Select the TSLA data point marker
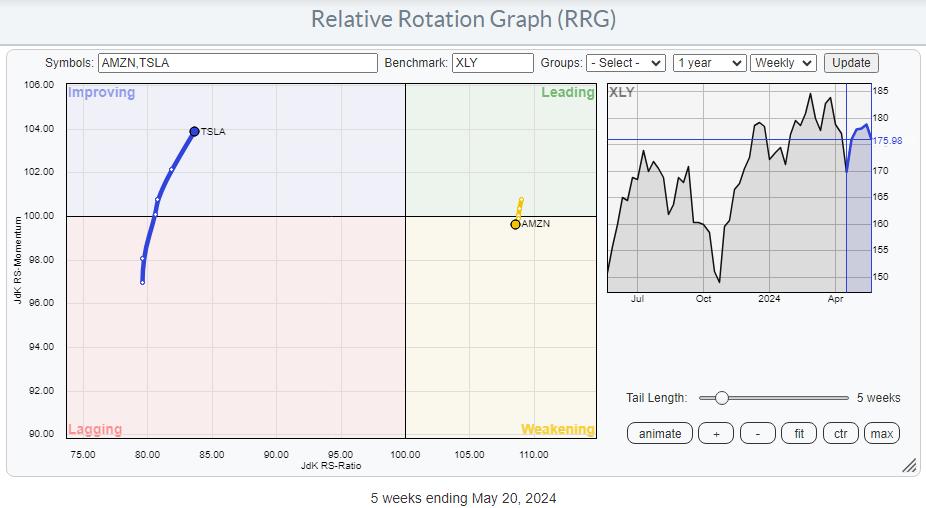Image resolution: width=926 pixels, height=508 pixels. (x=194, y=131)
